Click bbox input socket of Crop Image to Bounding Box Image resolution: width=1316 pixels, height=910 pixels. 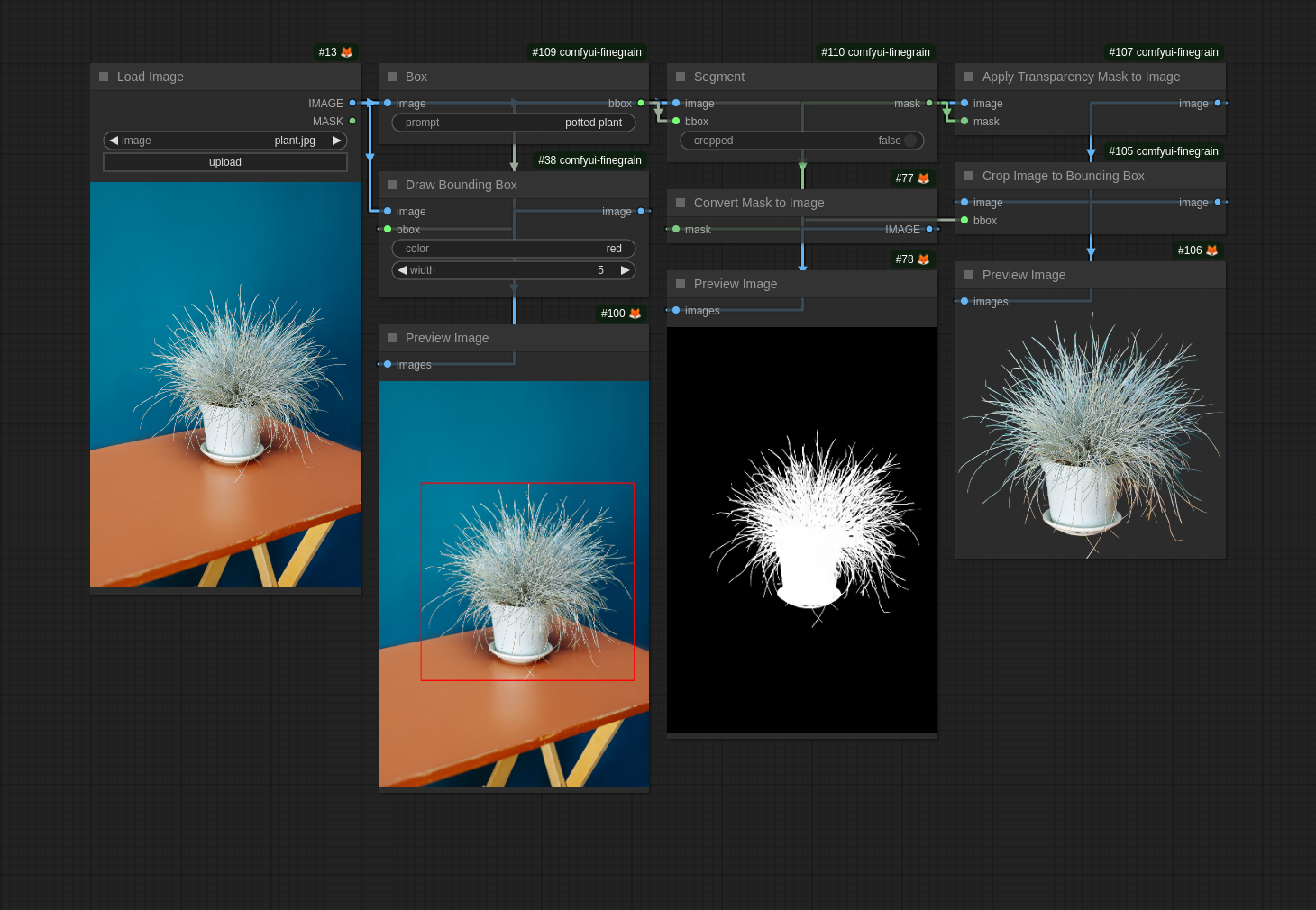[964, 220]
